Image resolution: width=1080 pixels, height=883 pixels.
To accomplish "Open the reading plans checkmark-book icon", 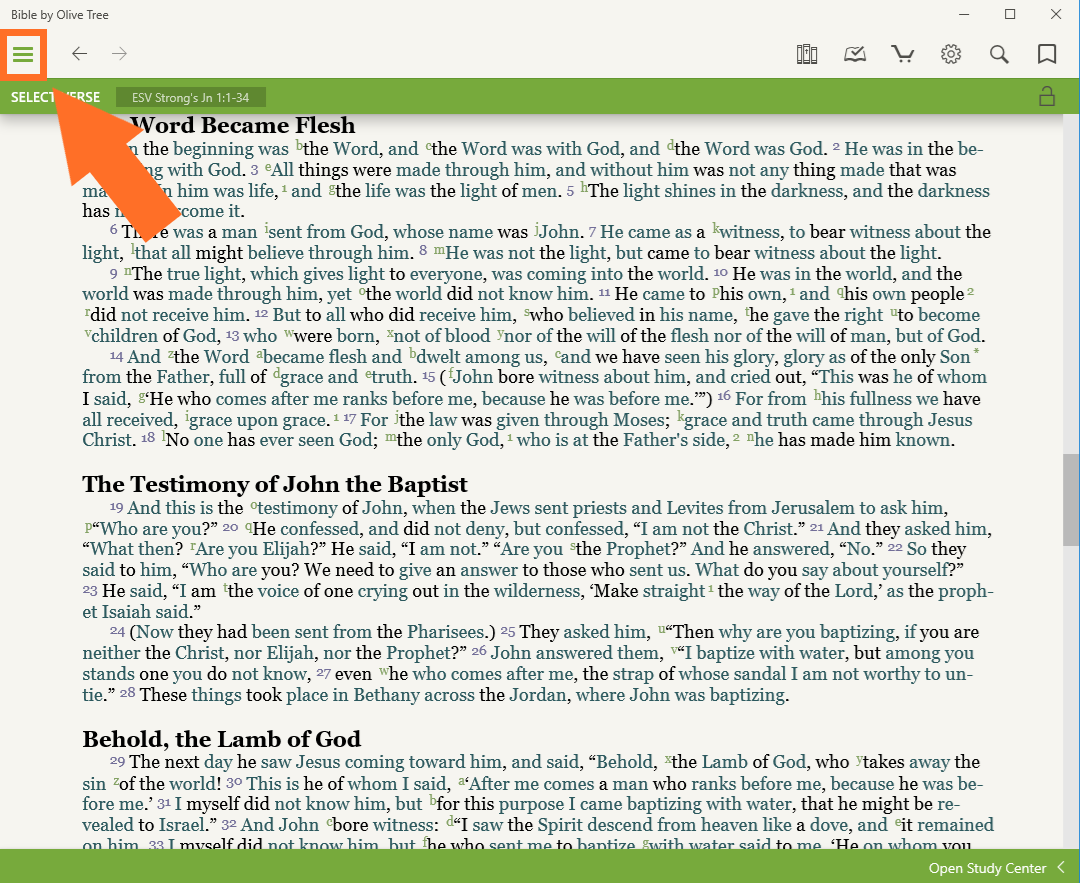I will [x=855, y=54].
